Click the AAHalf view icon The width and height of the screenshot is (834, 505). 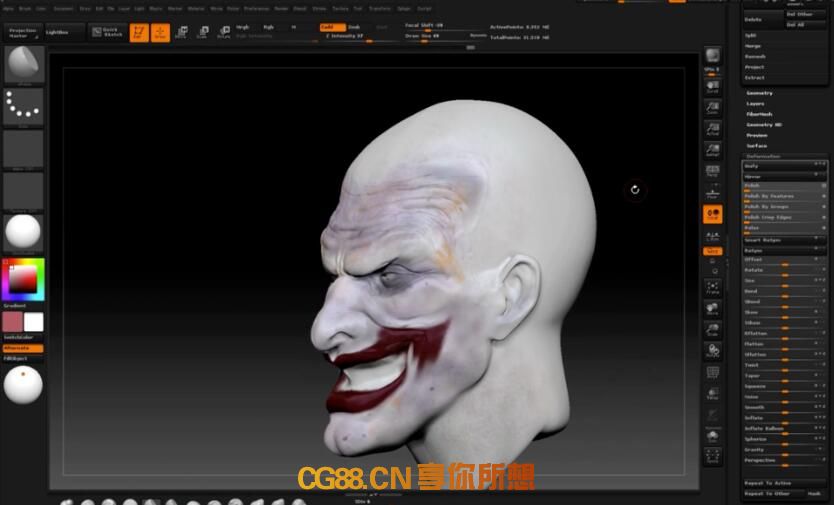tap(712, 151)
